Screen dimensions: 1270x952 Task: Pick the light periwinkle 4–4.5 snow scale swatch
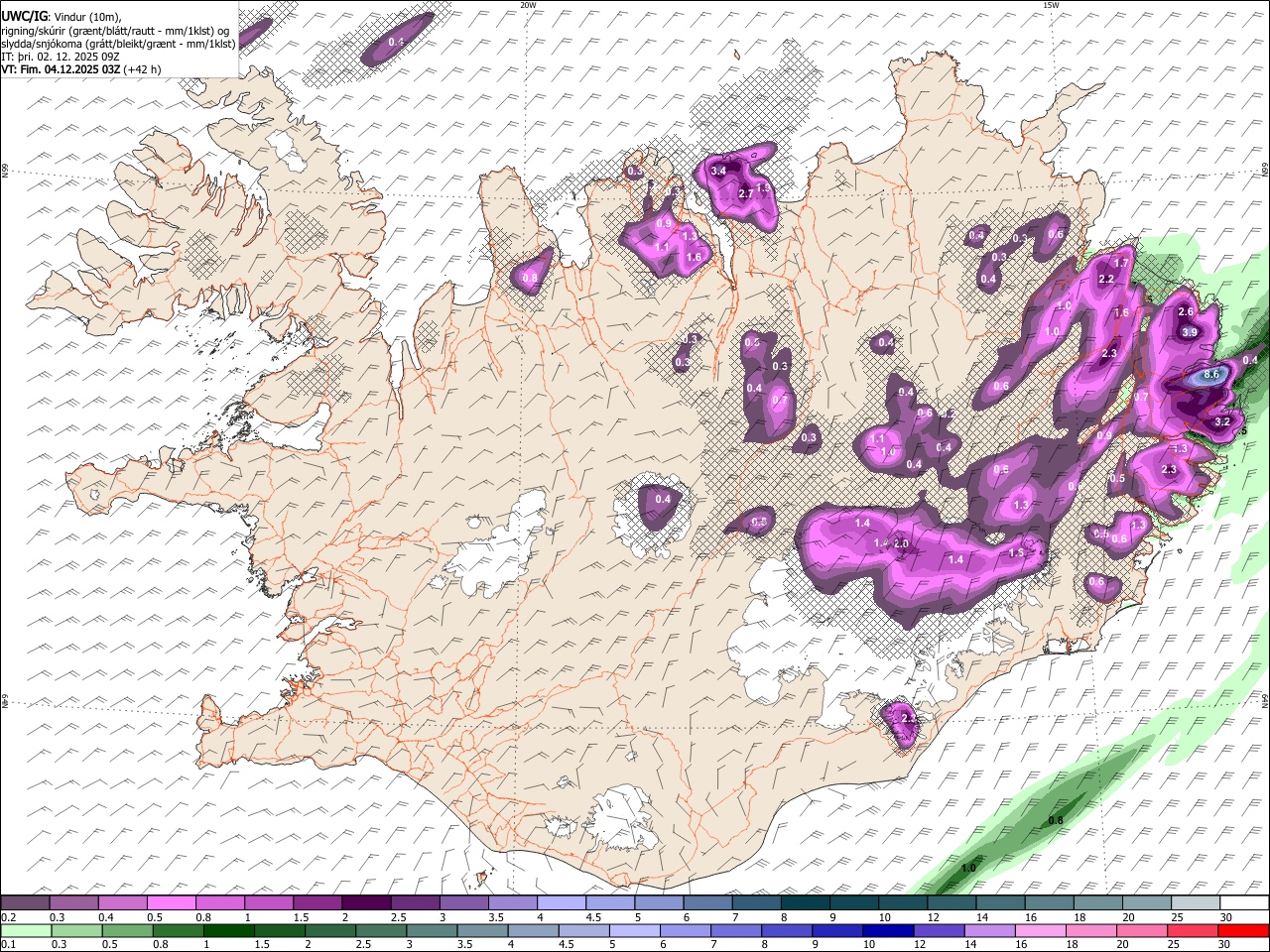coord(561,902)
